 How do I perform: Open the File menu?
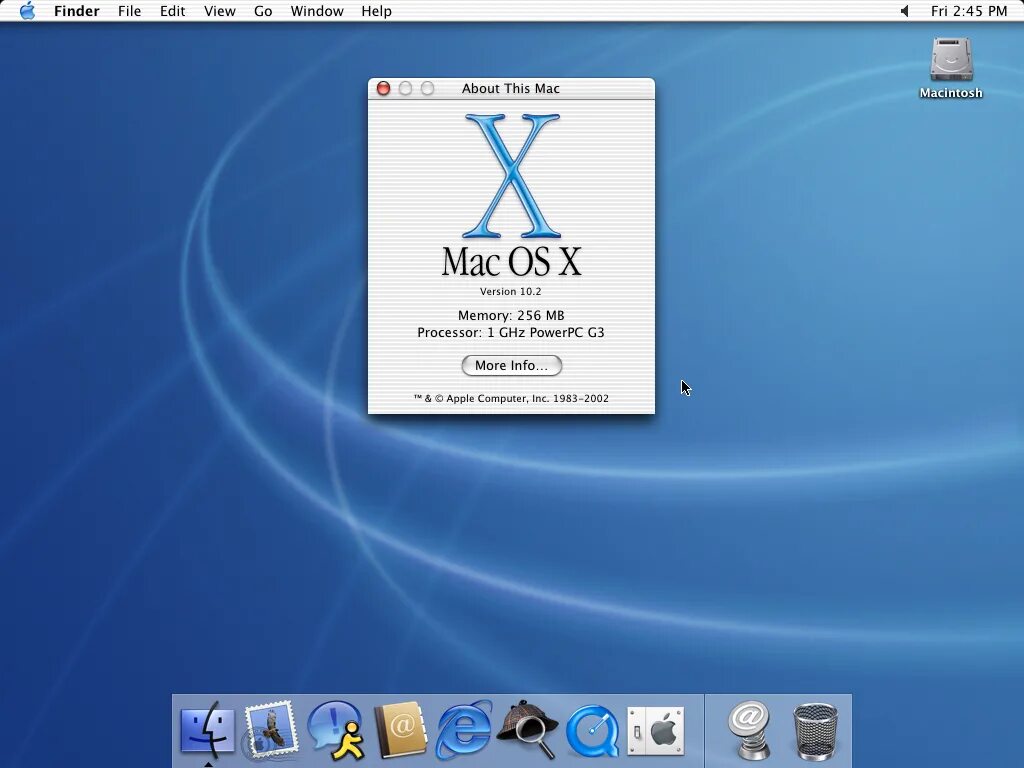(129, 11)
